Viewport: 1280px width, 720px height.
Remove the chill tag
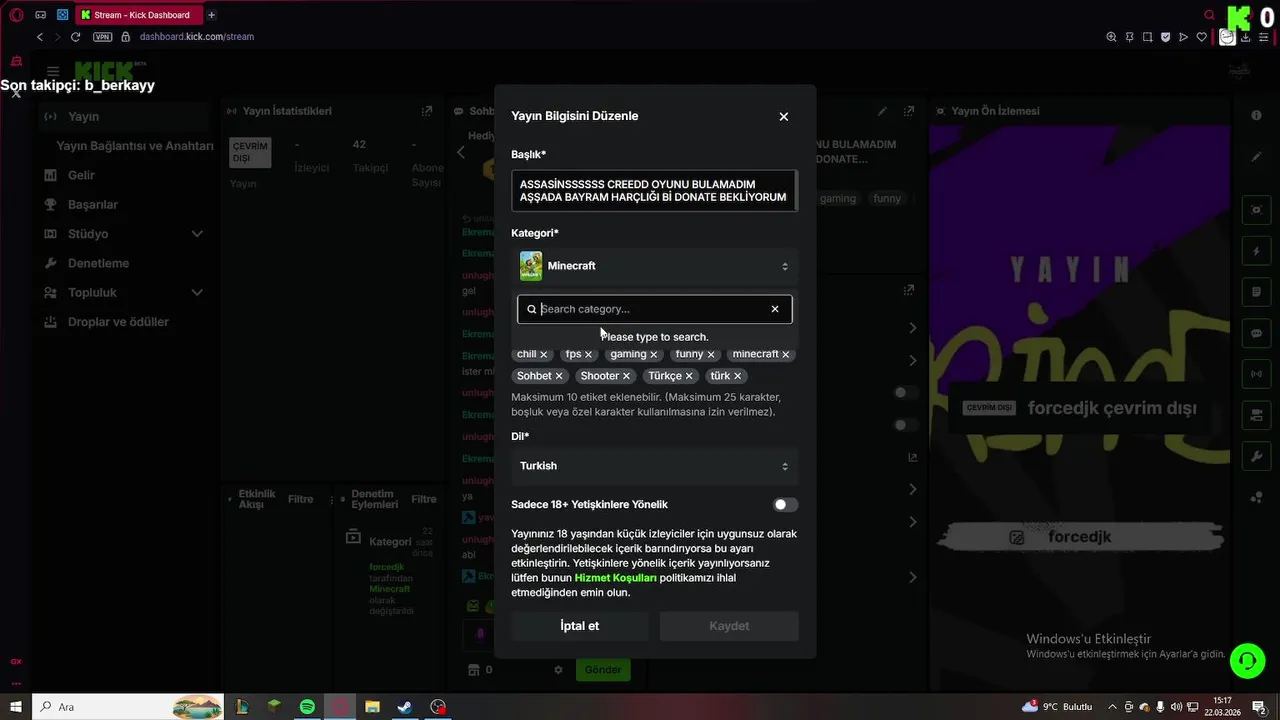[x=544, y=354]
